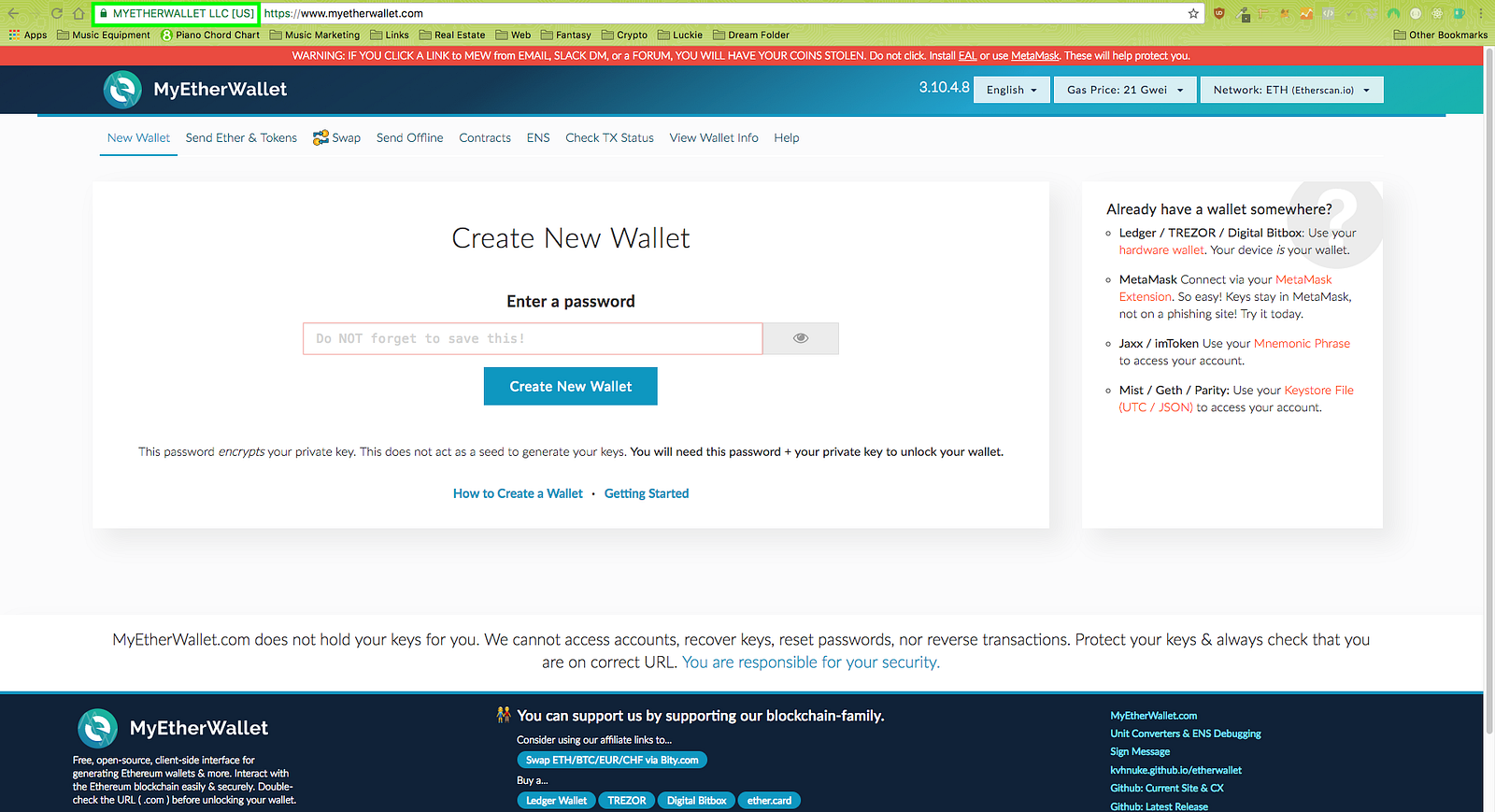The width and height of the screenshot is (1495, 812).
Task: Click the Create New Wallet button
Action: pyautogui.click(x=571, y=386)
